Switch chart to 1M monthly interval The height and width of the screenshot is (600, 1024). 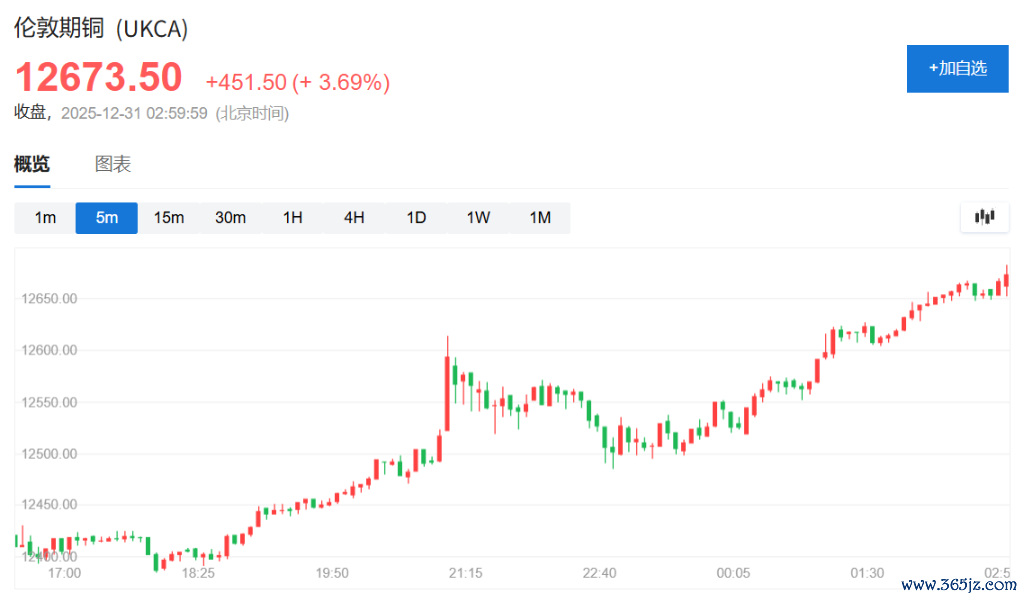540,218
